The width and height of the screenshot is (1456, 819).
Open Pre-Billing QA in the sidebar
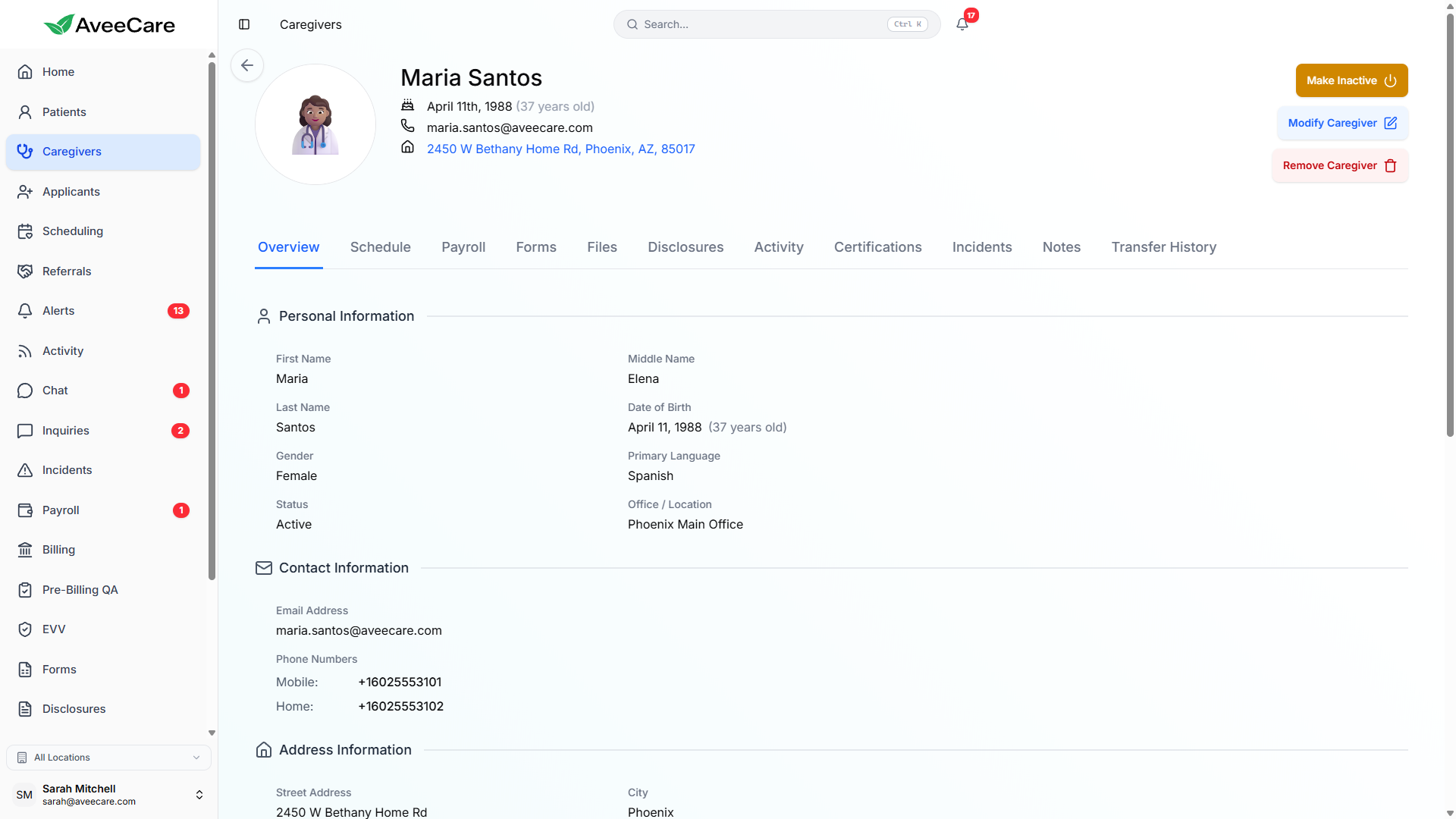[80, 590]
